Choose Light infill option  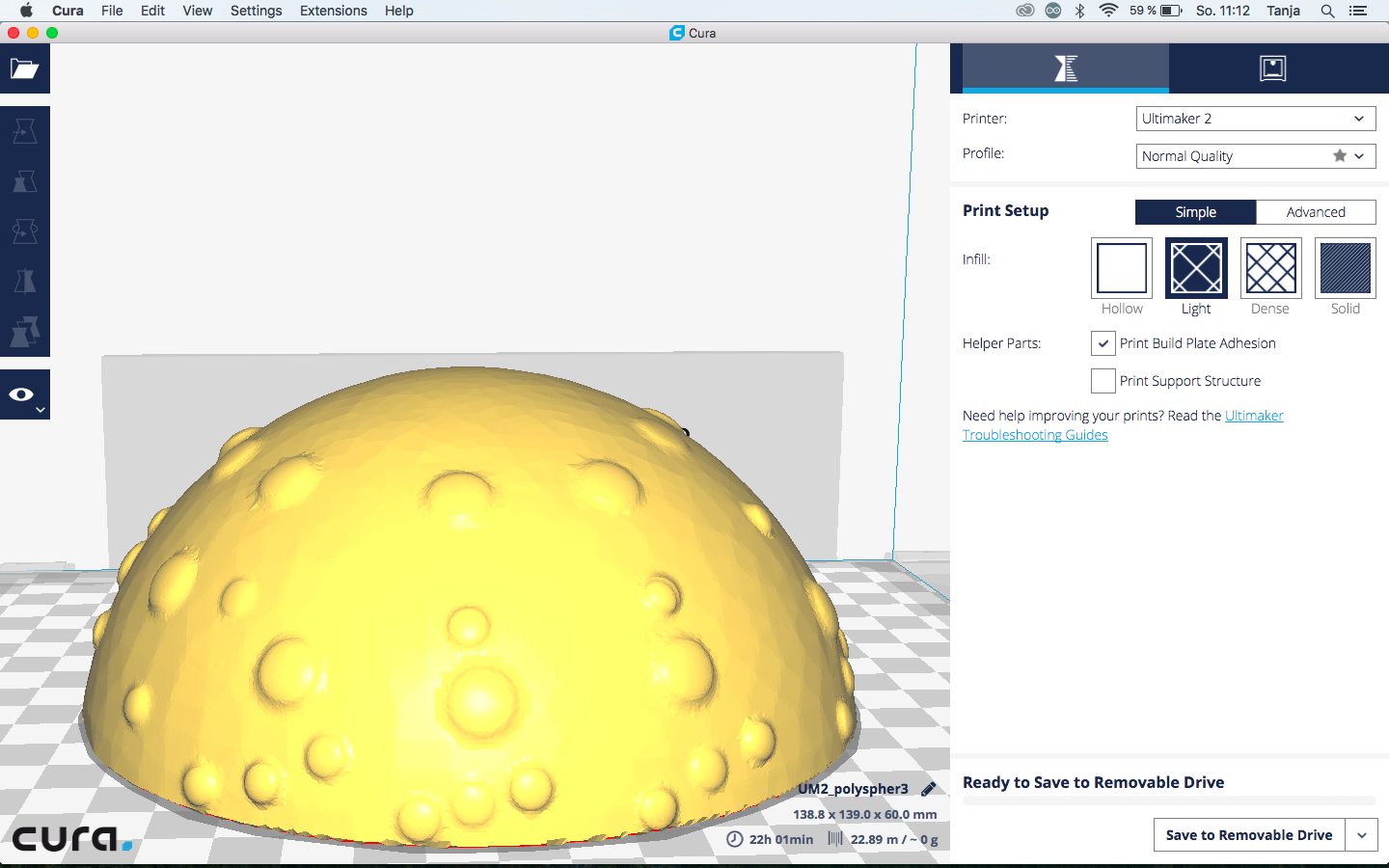tap(1196, 268)
